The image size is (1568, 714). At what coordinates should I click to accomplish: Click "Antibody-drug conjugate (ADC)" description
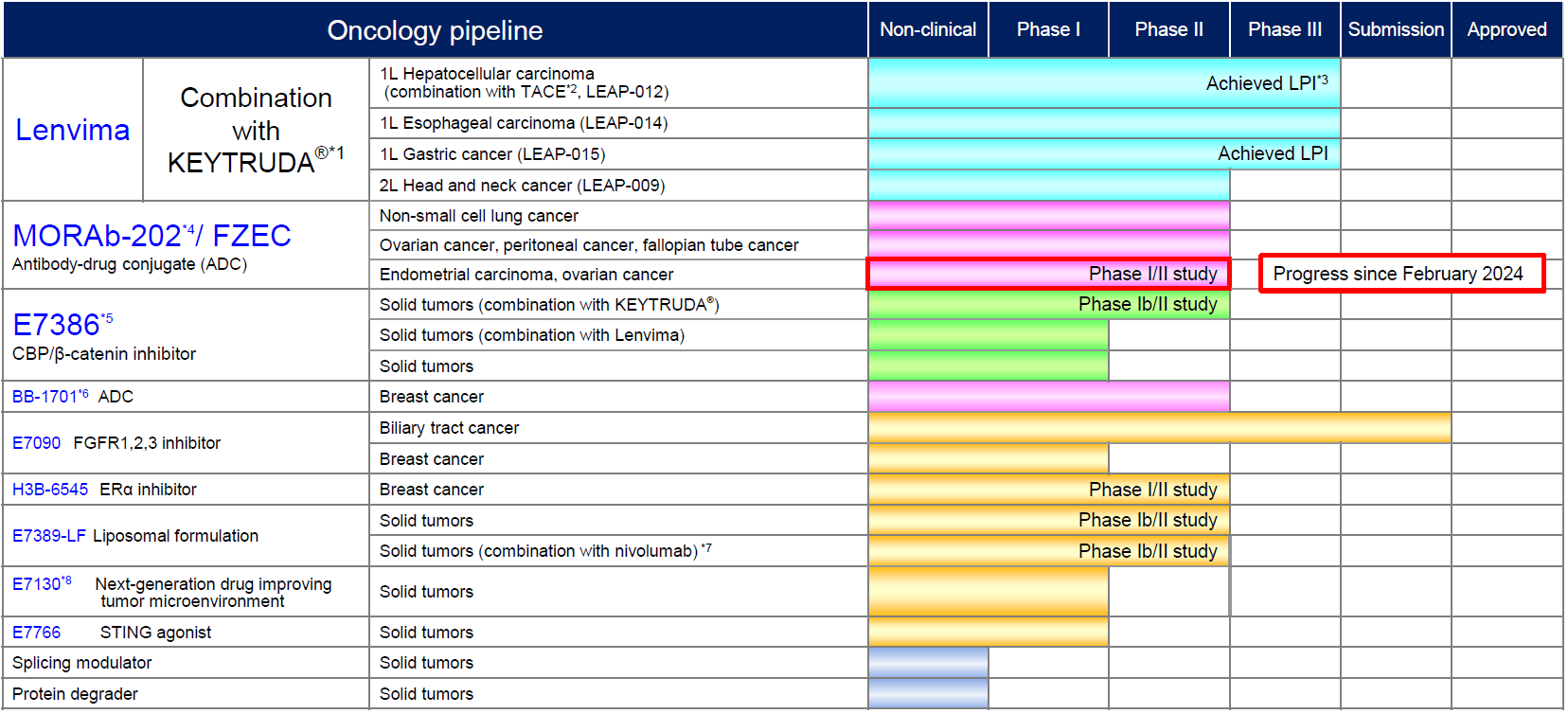[x=130, y=264]
